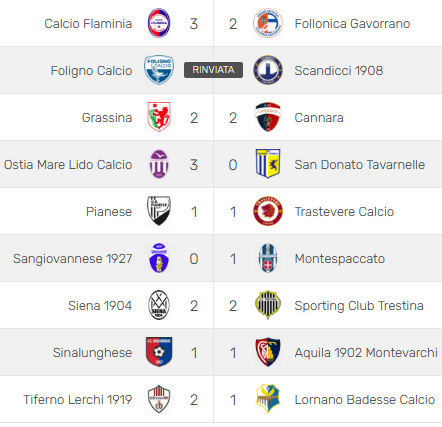The image size is (442, 427).
Task: Select the Montespaccato team crest
Action: 268,258
